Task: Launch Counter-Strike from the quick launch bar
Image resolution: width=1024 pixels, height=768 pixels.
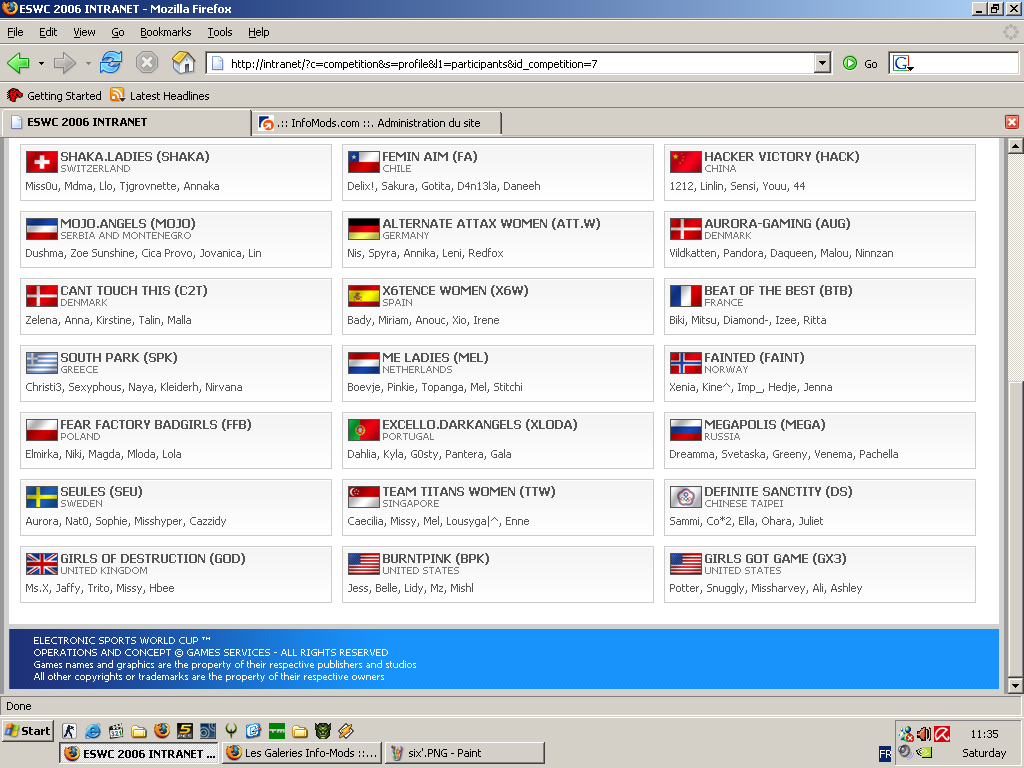Action: 69,731
